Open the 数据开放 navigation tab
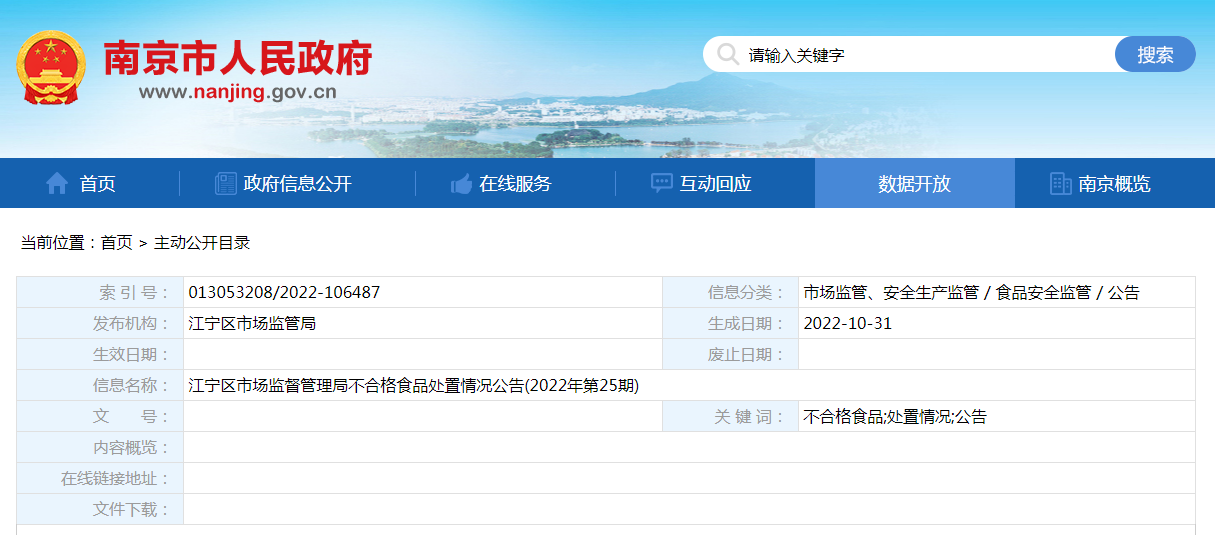Viewport: 1215px width, 535px height. coord(914,184)
